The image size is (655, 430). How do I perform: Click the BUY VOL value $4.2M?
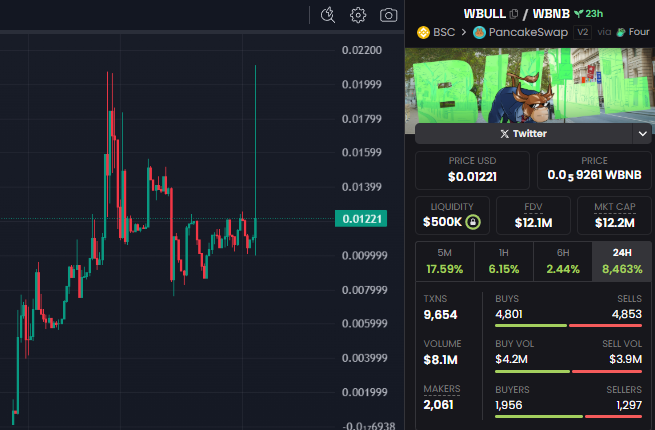click(x=511, y=359)
